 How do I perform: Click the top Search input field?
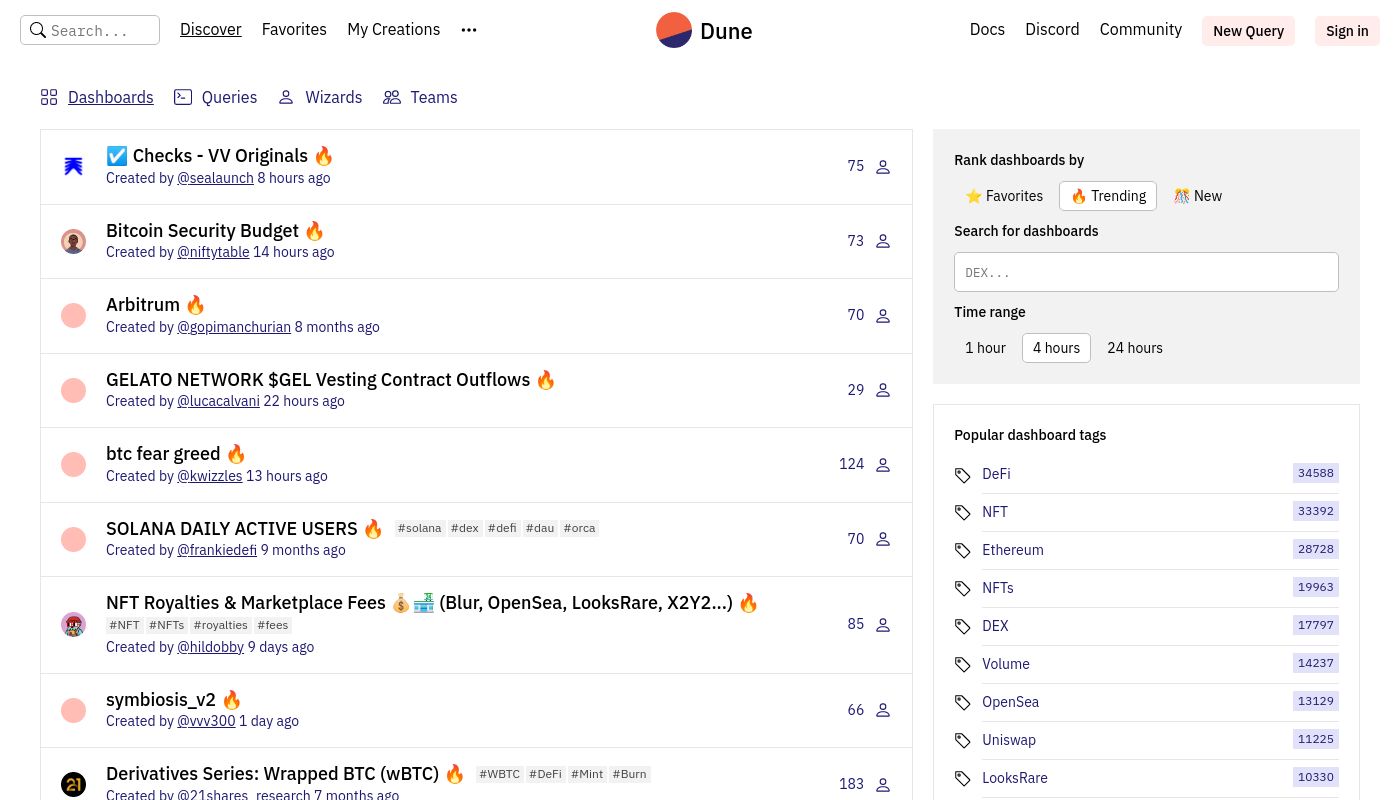90,30
